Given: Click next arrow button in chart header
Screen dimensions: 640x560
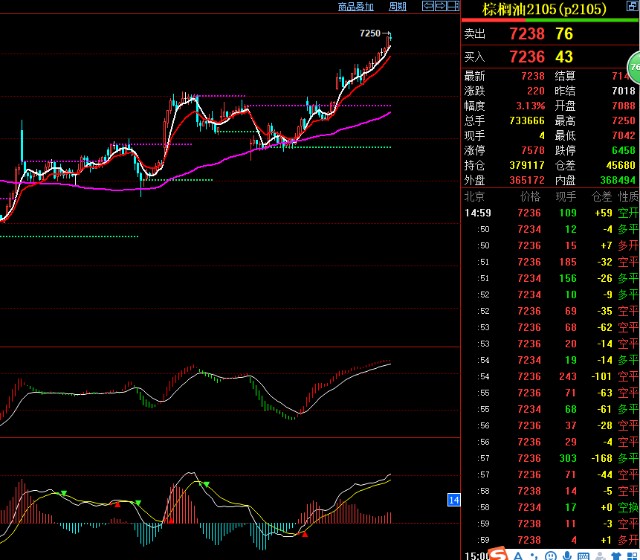Looking at the screenshot, I should click(440, 6).
